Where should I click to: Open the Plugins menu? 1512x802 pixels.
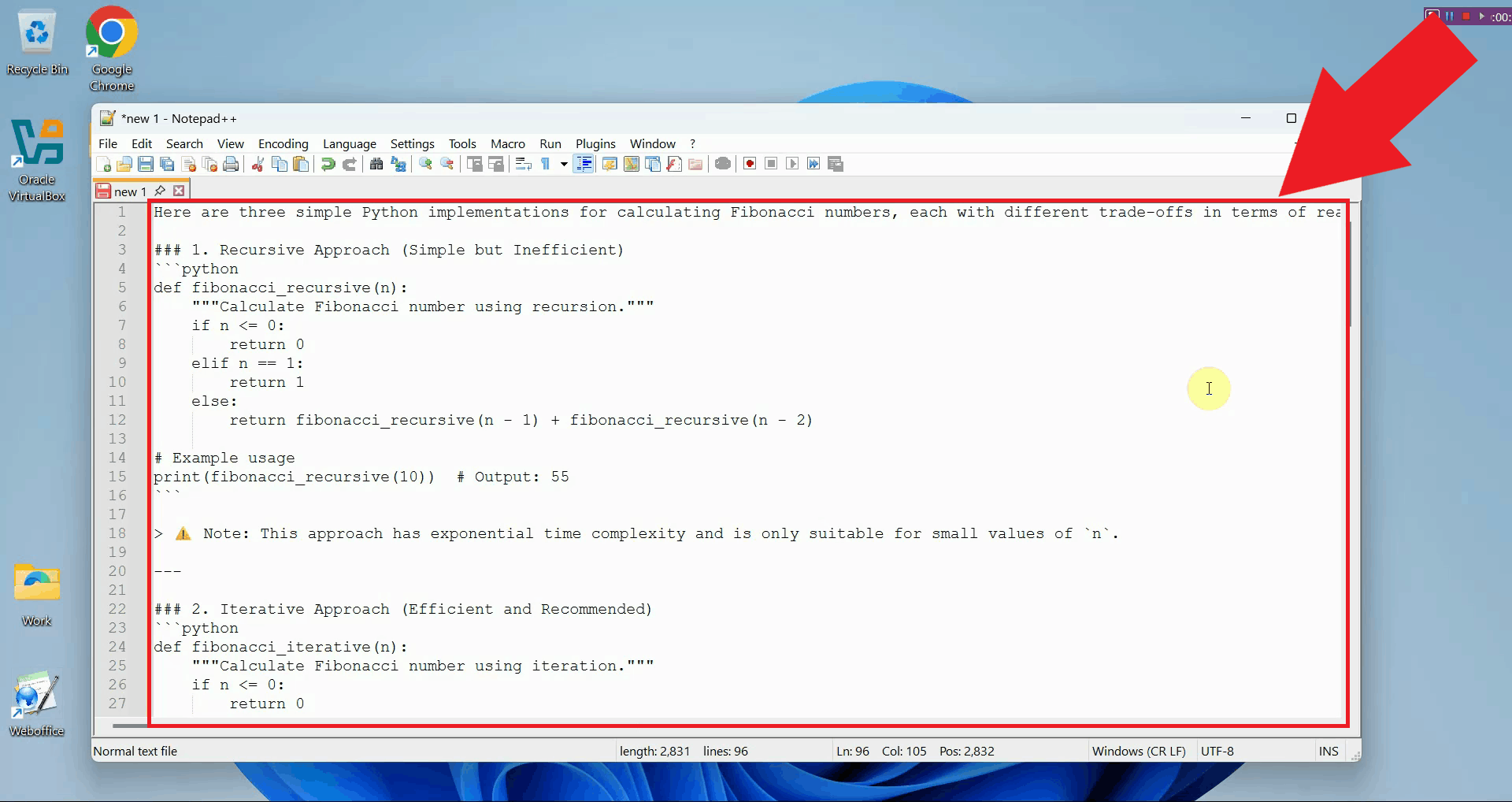pos(595,143)
